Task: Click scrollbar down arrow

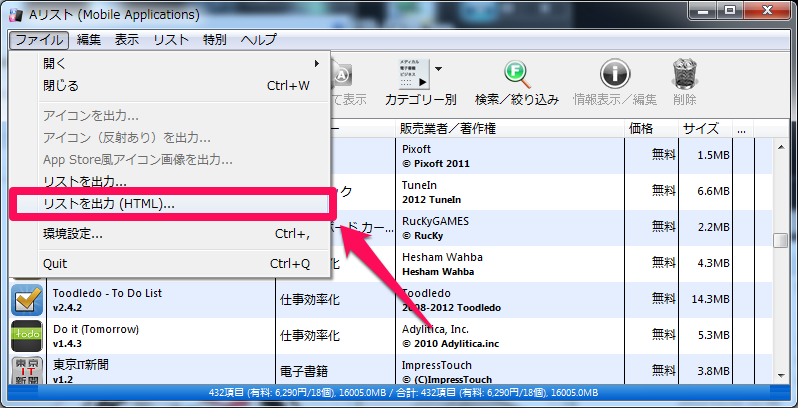Action: (x=780, y=376)
